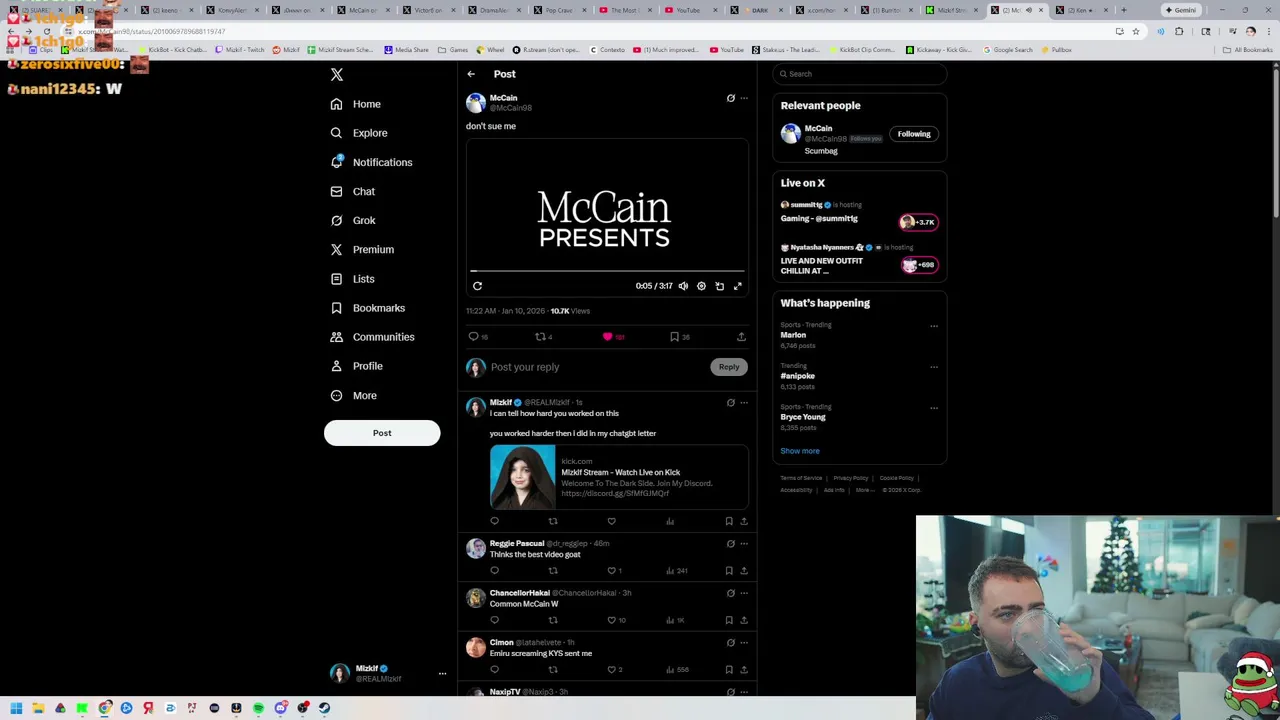Open more options on Reggie Pascual's reply
The width and height of the screenshot is (1280, 720).
point(744,544)
